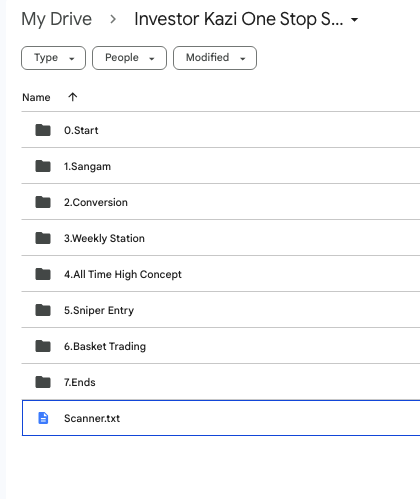Click the 4.All Time High Concept folder icon
420x499 pixels.
pyautogui.click(x=43, y=274)
